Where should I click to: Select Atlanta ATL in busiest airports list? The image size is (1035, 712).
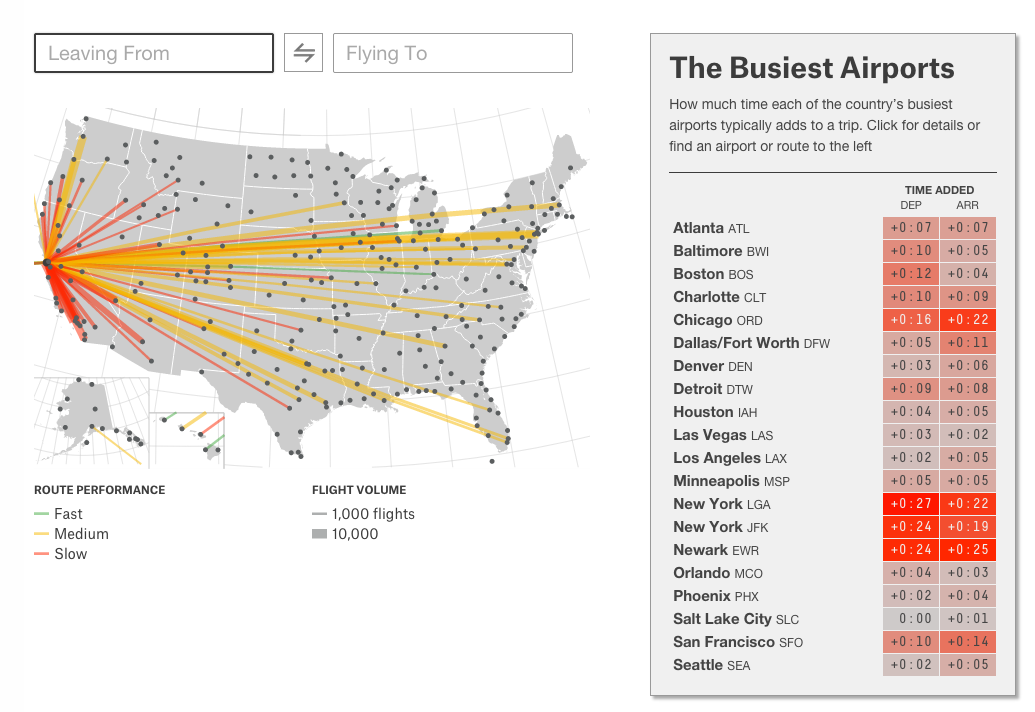click(x=834, y=228)
